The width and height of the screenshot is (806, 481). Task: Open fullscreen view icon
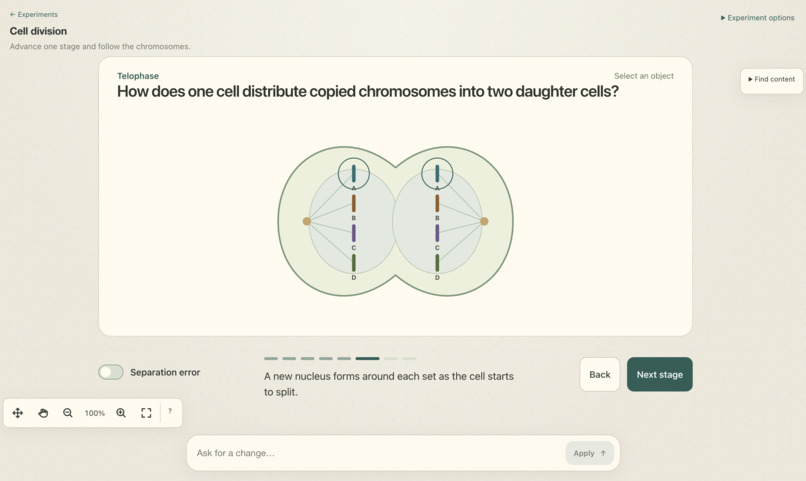coord(146,413)
